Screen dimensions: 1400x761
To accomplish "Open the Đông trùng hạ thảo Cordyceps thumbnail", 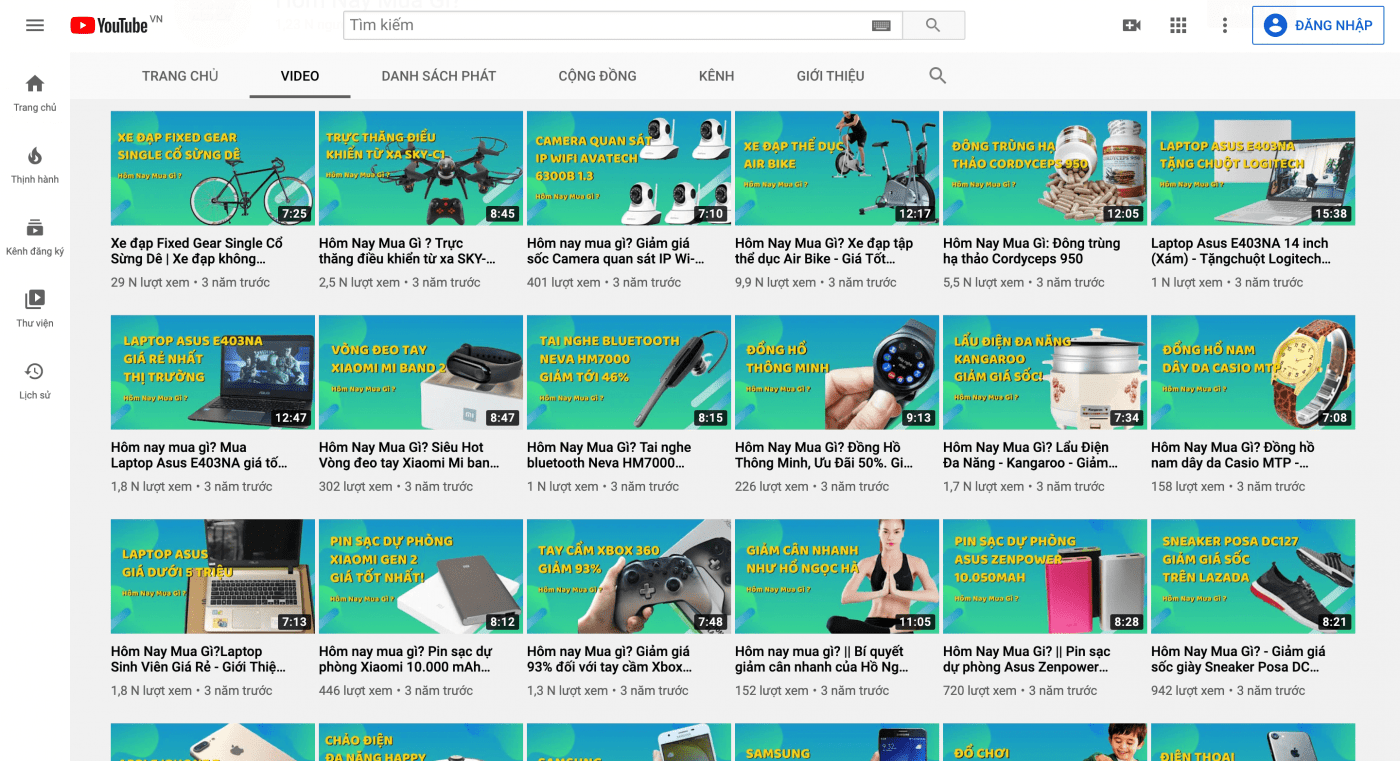I will 1045,168.
